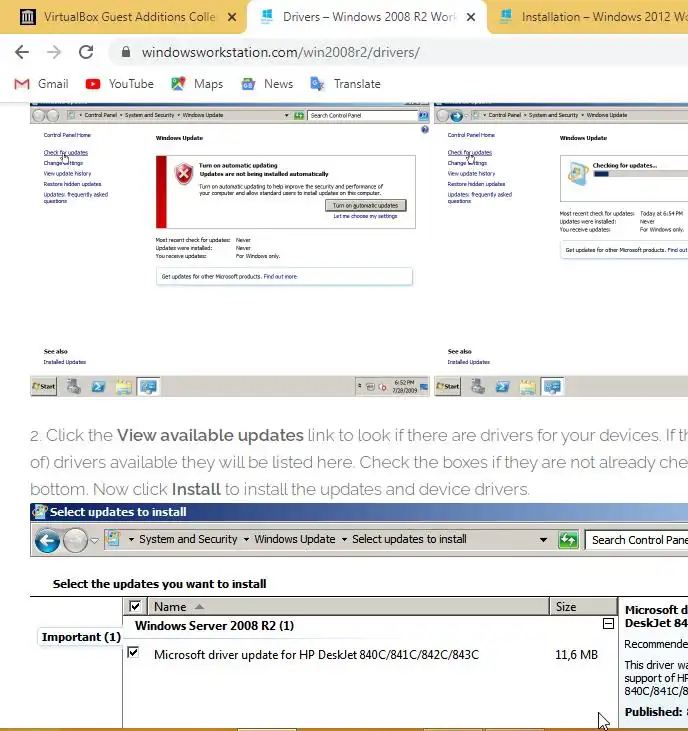Go back with browser back arrow
The width and height of the screenshot is (688, 731).
(22, 52)
